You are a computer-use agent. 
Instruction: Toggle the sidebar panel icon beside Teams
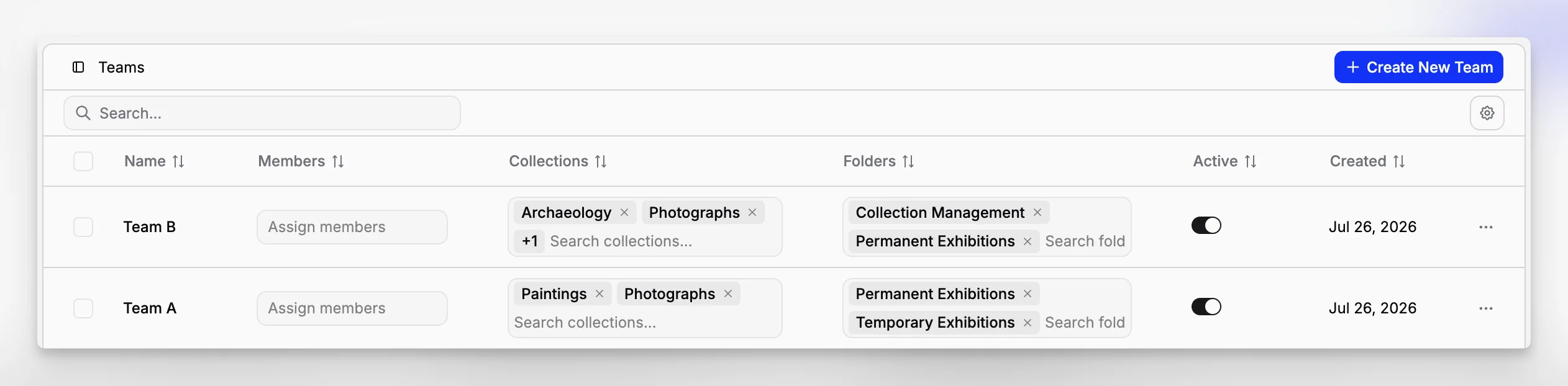point(78,67)
